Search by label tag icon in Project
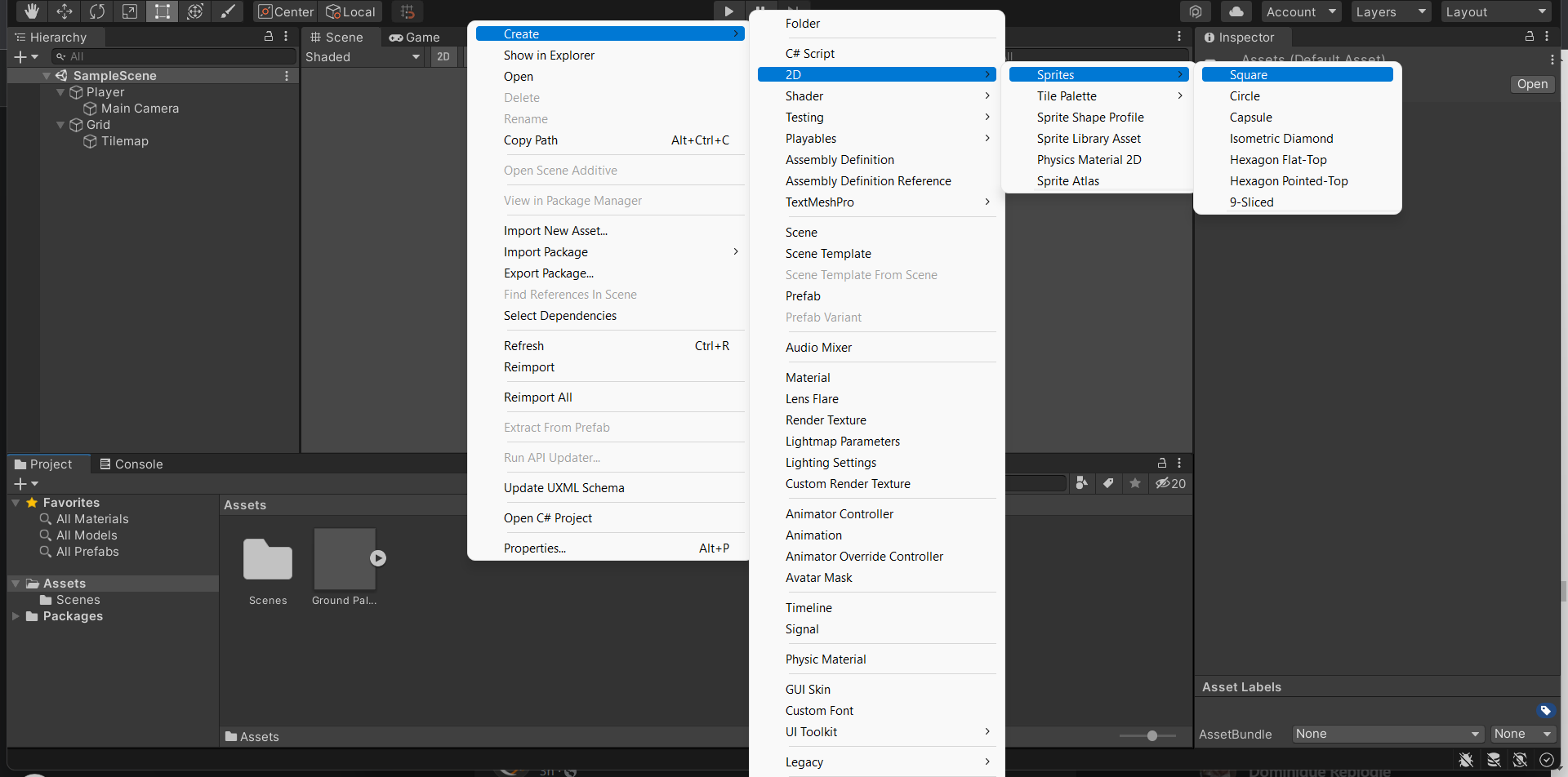 (1108, 483)
